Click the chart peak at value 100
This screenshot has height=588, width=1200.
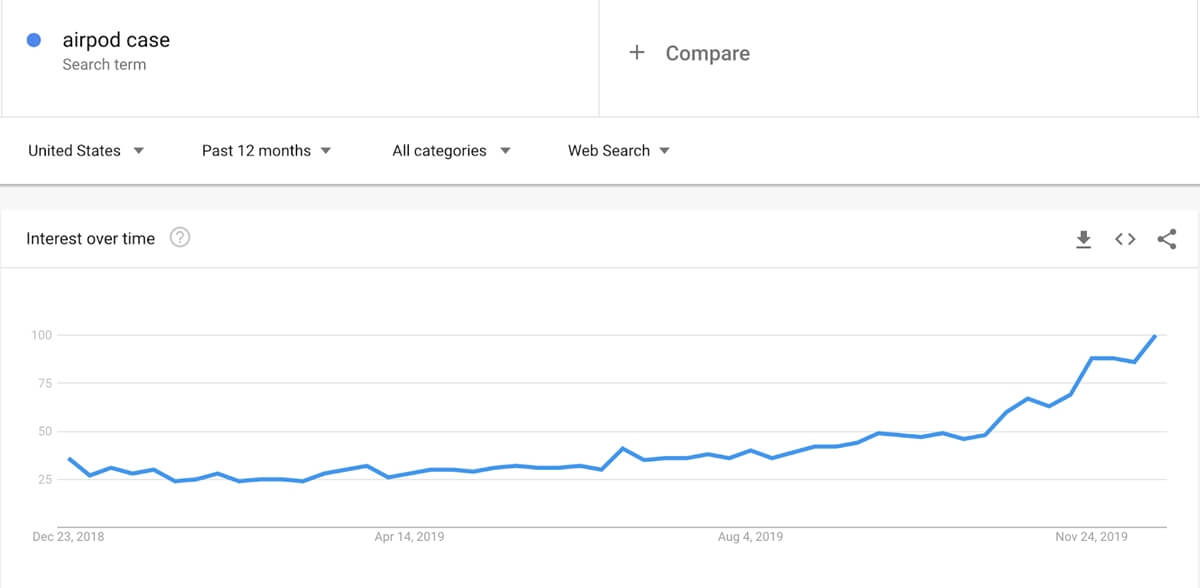[x=1156, y=336]
